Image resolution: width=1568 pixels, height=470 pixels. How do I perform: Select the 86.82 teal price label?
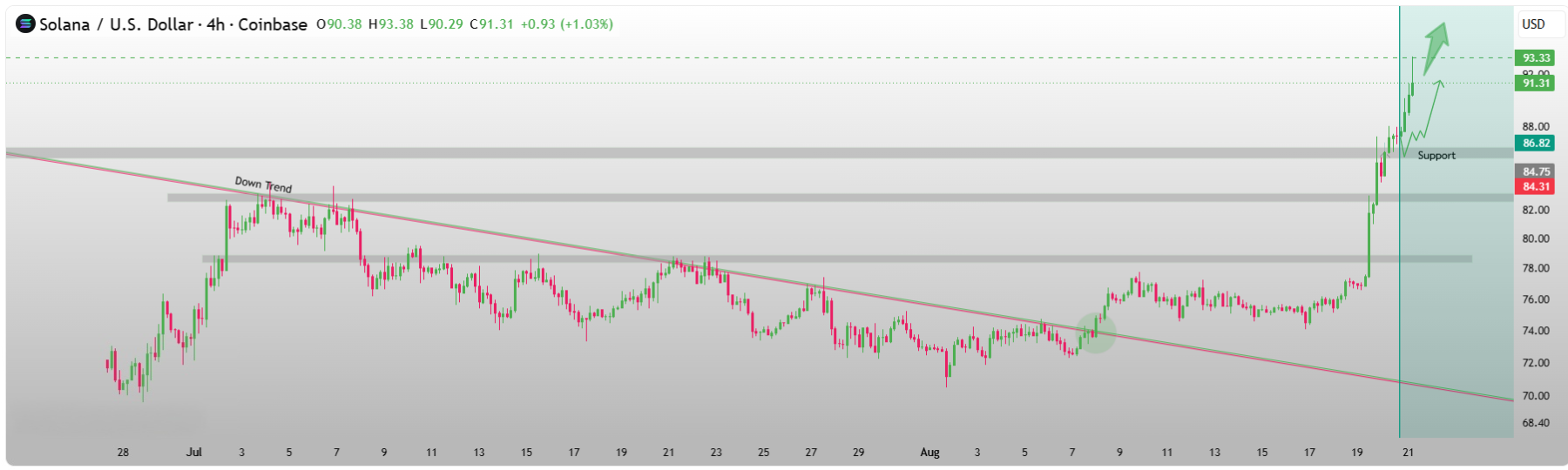coord(1537,144)
